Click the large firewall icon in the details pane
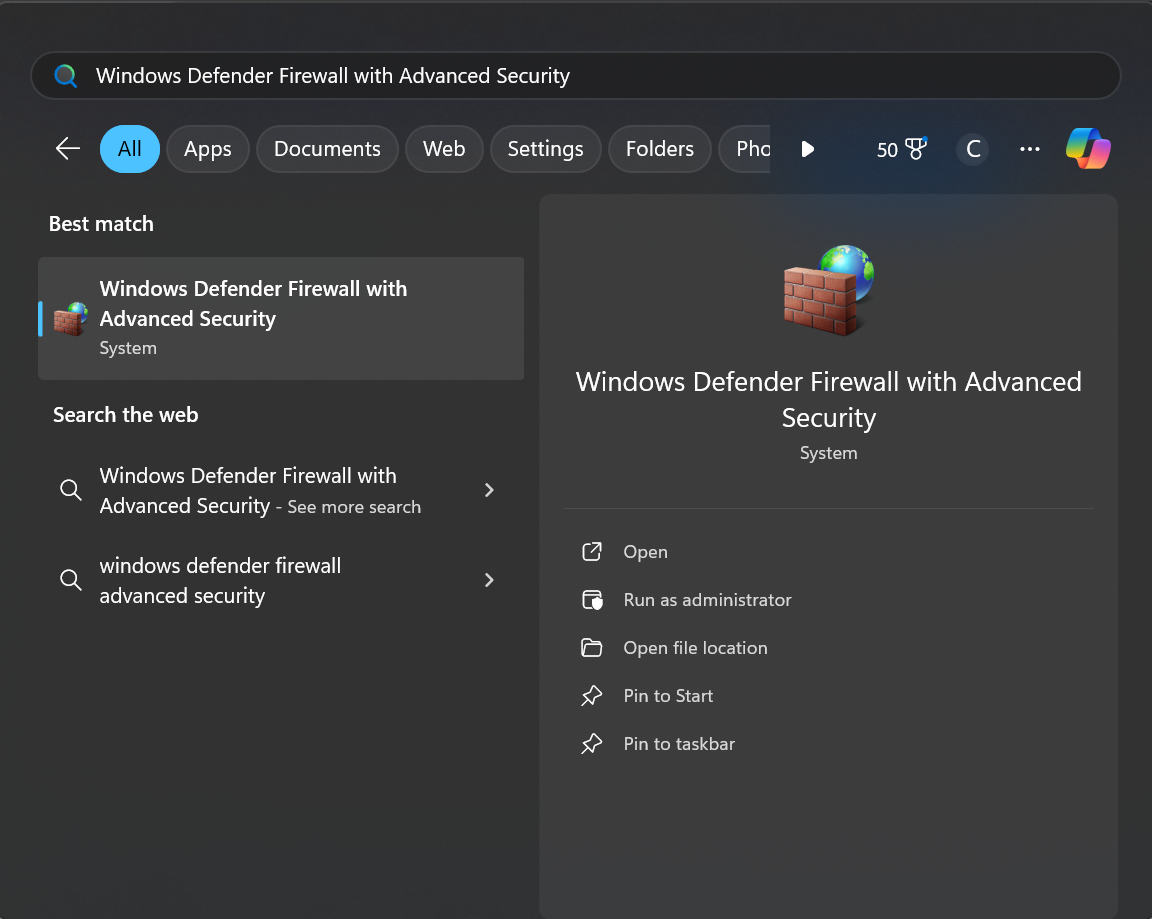The width and height of the screenshot is (1152, 919). coord(829,289)
